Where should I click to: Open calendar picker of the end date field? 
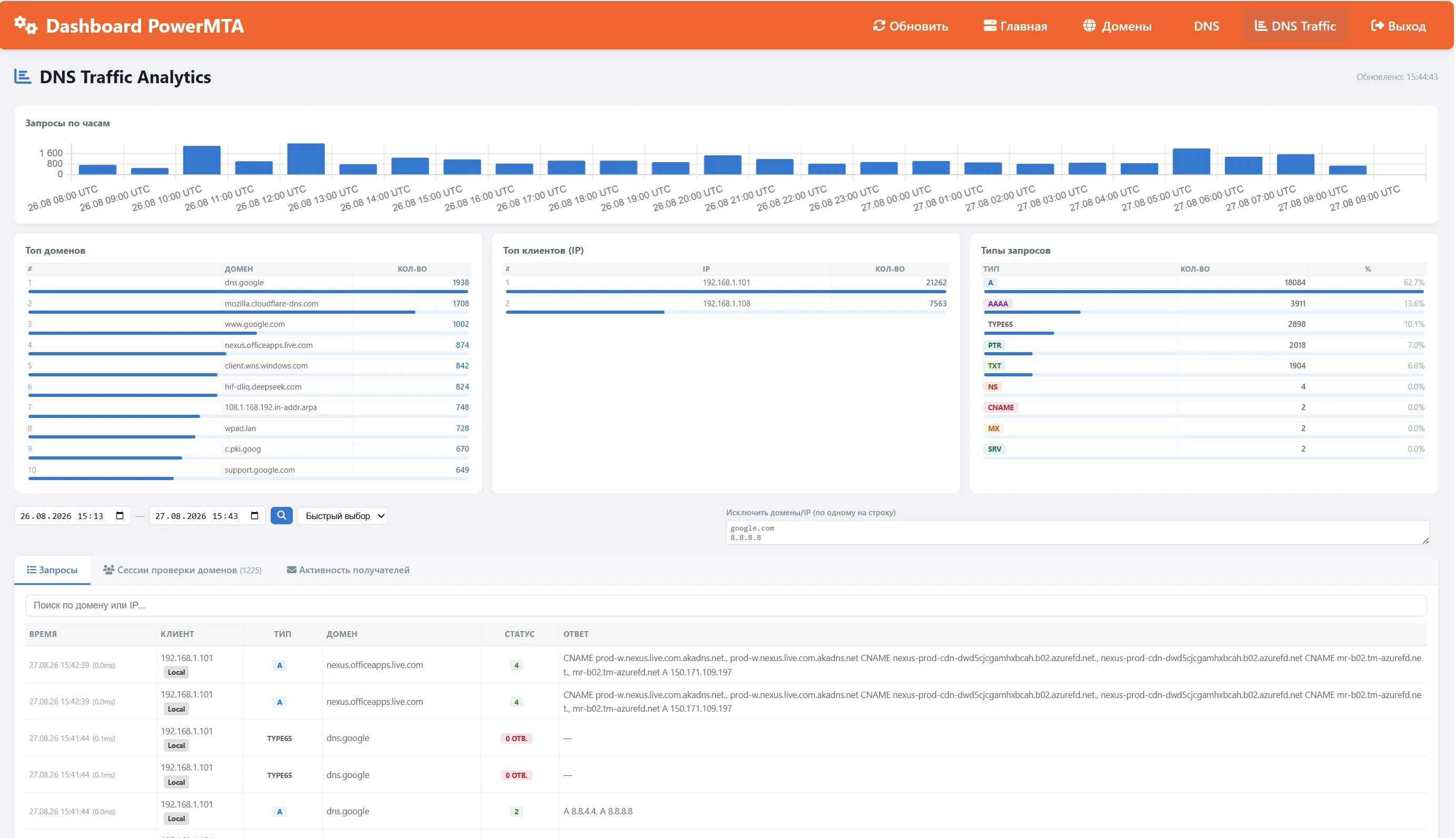pyautogui.click(x=254, y=516)
